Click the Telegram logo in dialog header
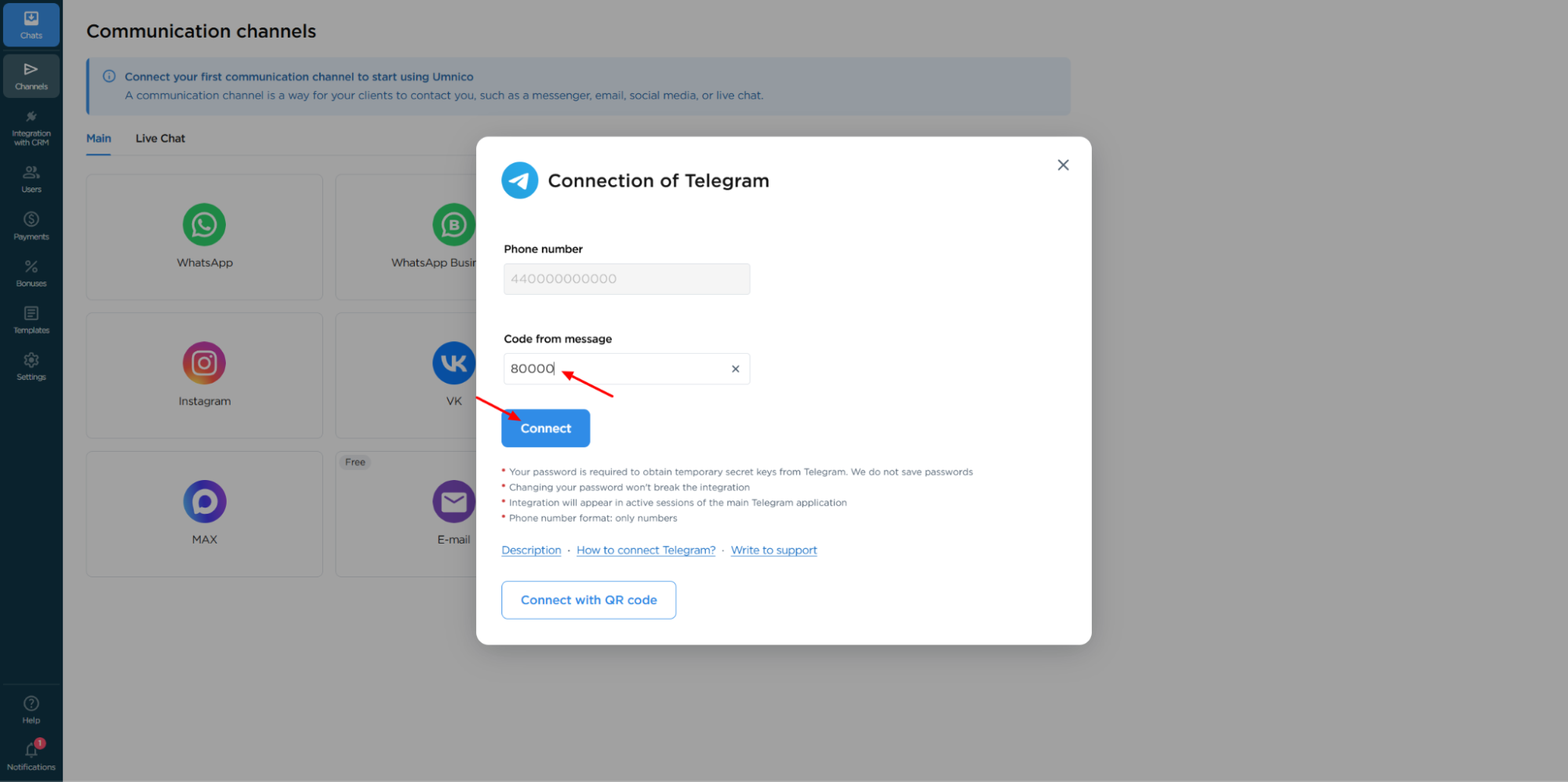1568x782 pixels. (520, 180)
